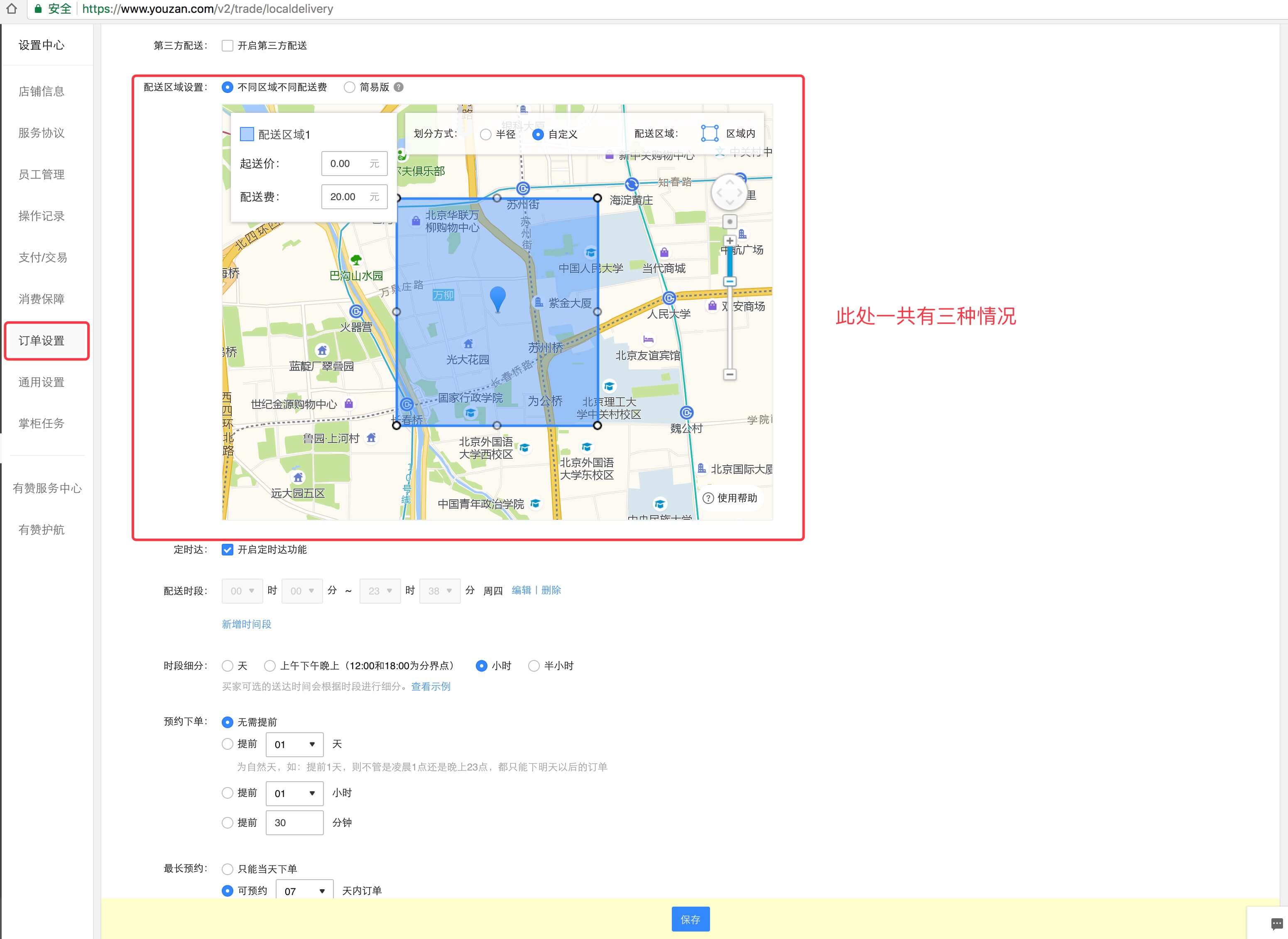Open 店铺信息 in settings sidebar

point(42,91)
